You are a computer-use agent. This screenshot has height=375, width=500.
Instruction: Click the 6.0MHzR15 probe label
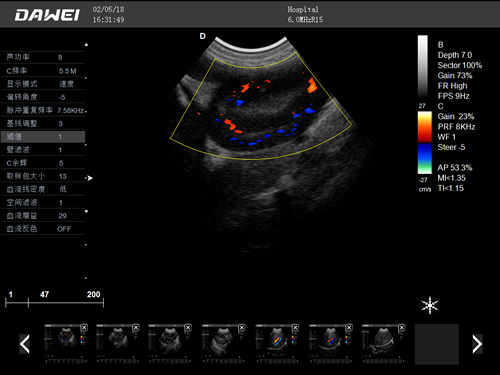coord(305,20)
